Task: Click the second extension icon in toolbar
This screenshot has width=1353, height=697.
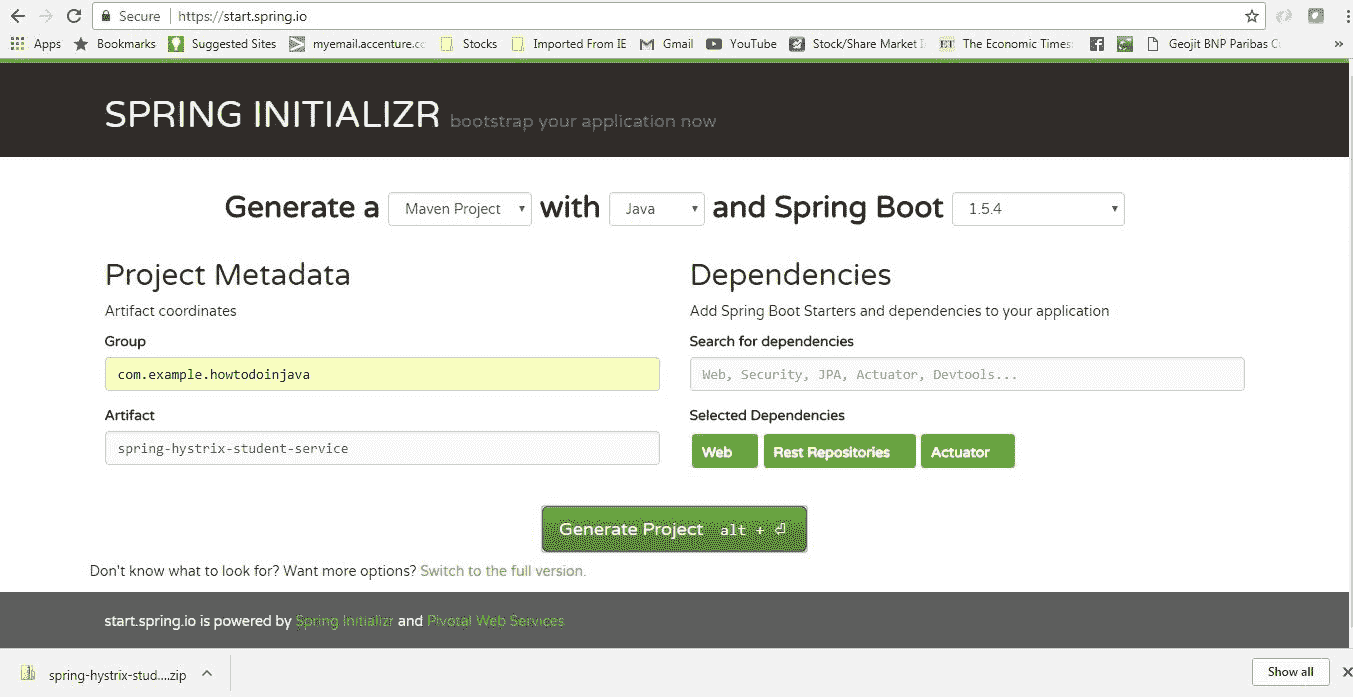Action: click(x=1316, y=16)
